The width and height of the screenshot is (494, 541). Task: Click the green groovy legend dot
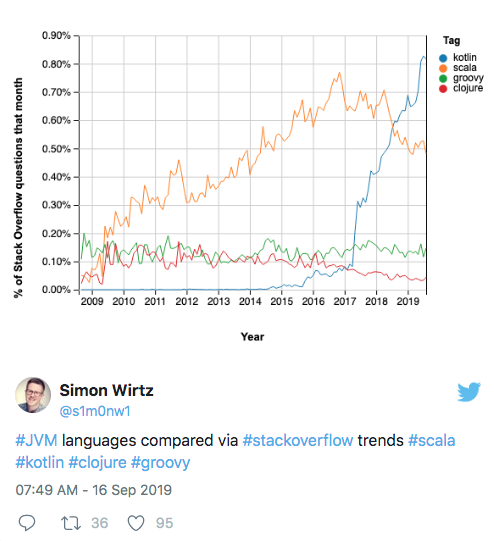tap(443, 78)
